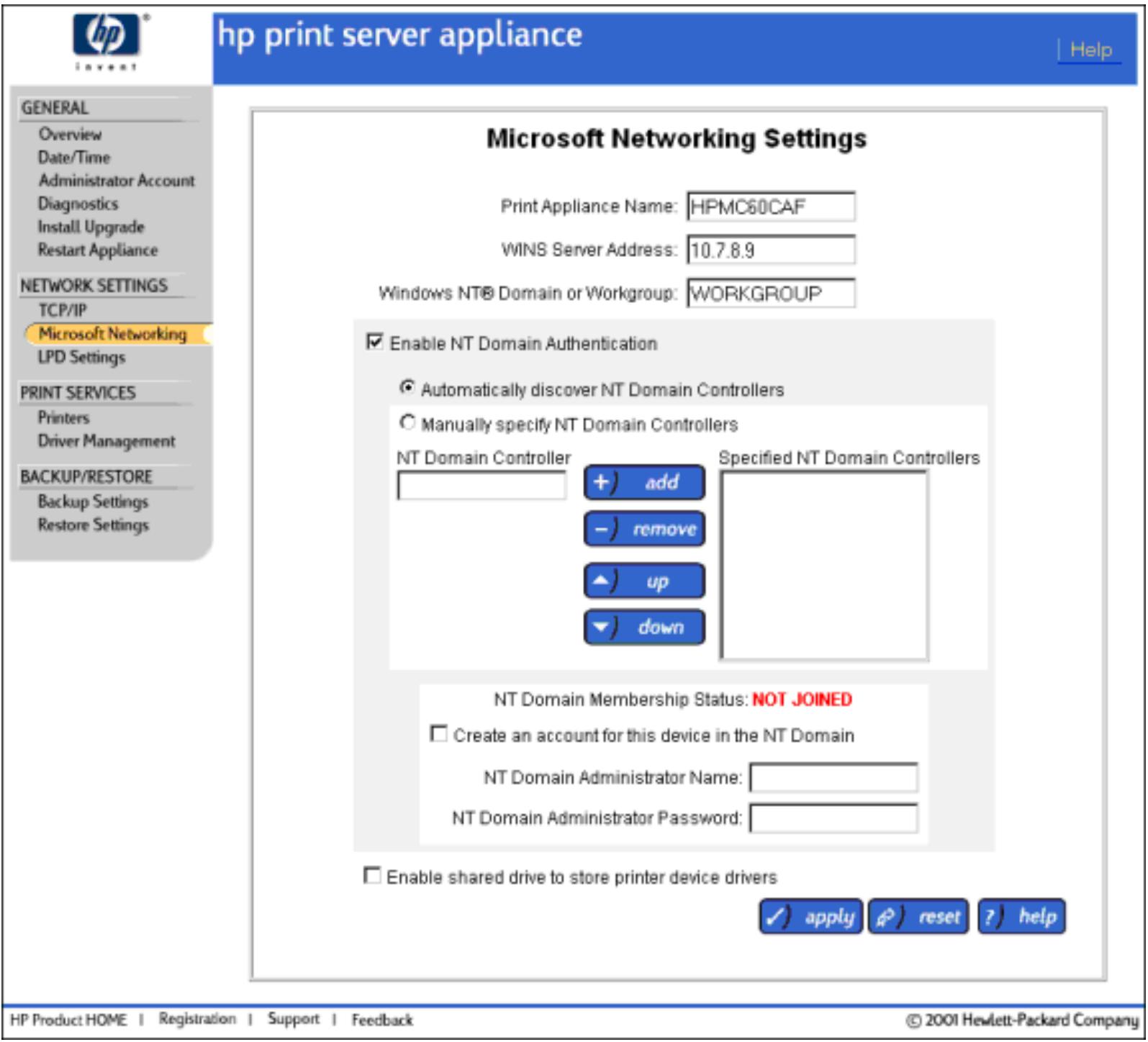The width and height of the screenshot is (1148, 1042).
Task: Reset the form values
Action: click(x=919, y=917)
